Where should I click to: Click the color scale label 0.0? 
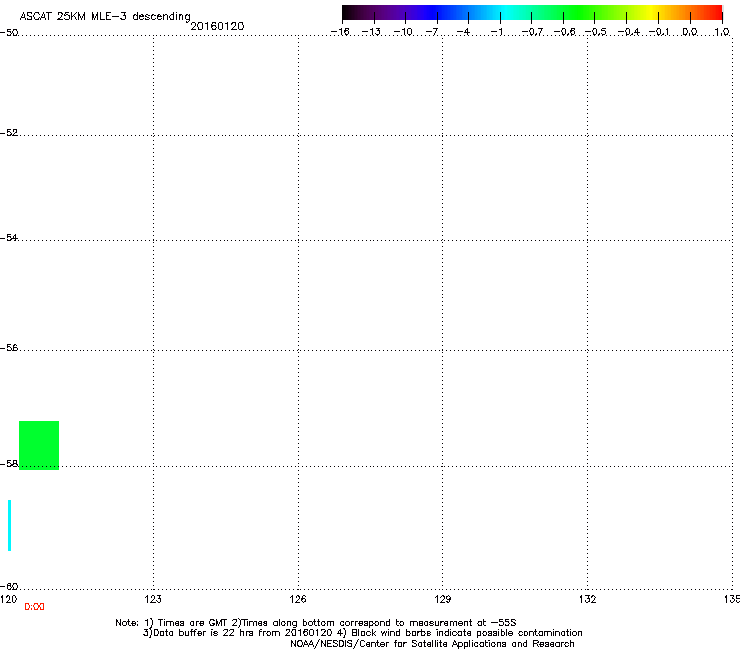coord(690,32)
